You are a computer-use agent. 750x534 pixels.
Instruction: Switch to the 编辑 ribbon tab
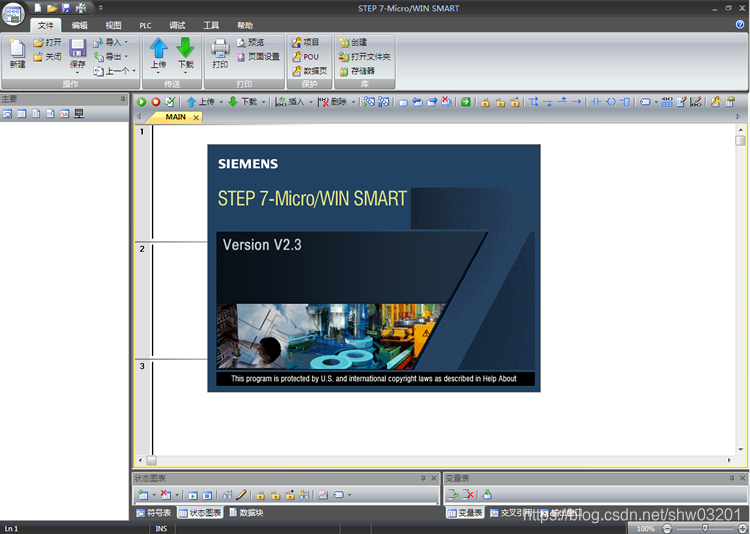(79, 25)
